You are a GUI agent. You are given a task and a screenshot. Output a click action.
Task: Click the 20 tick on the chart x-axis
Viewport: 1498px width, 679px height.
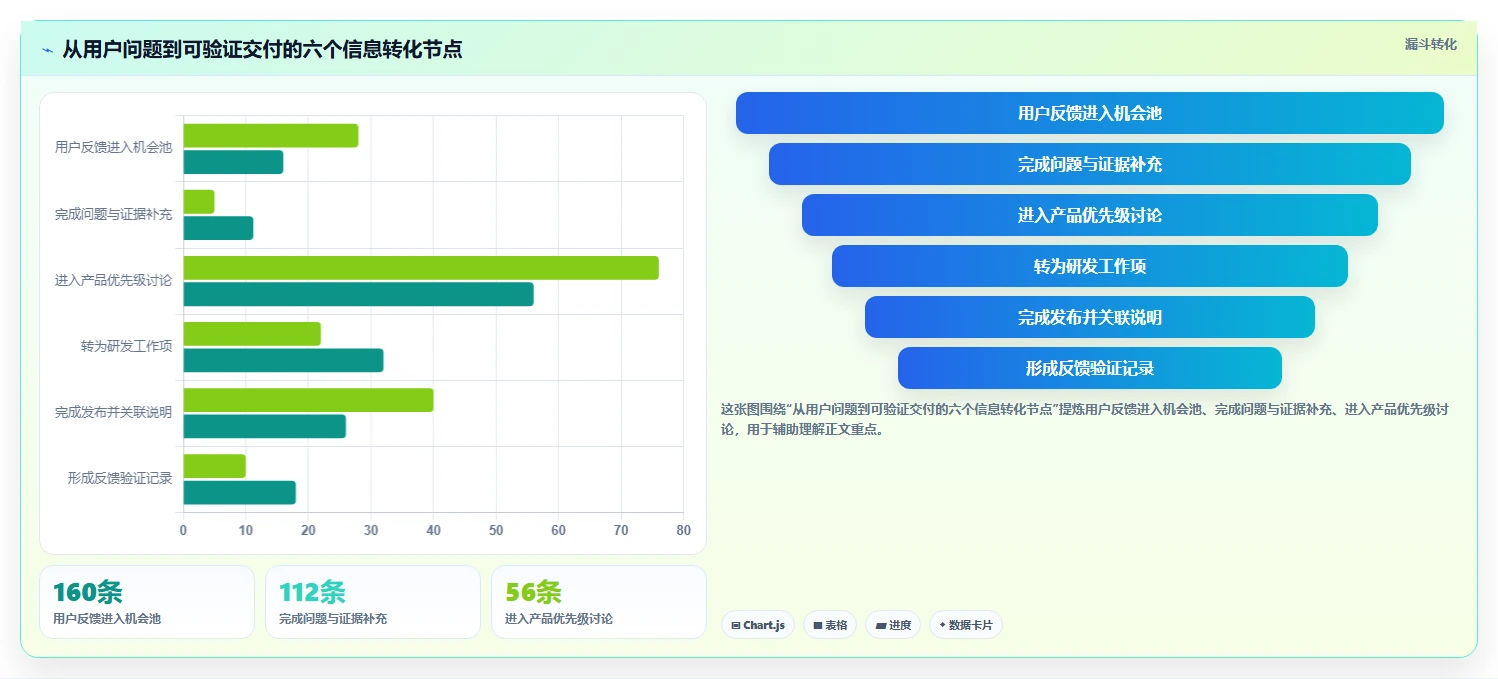308,531
